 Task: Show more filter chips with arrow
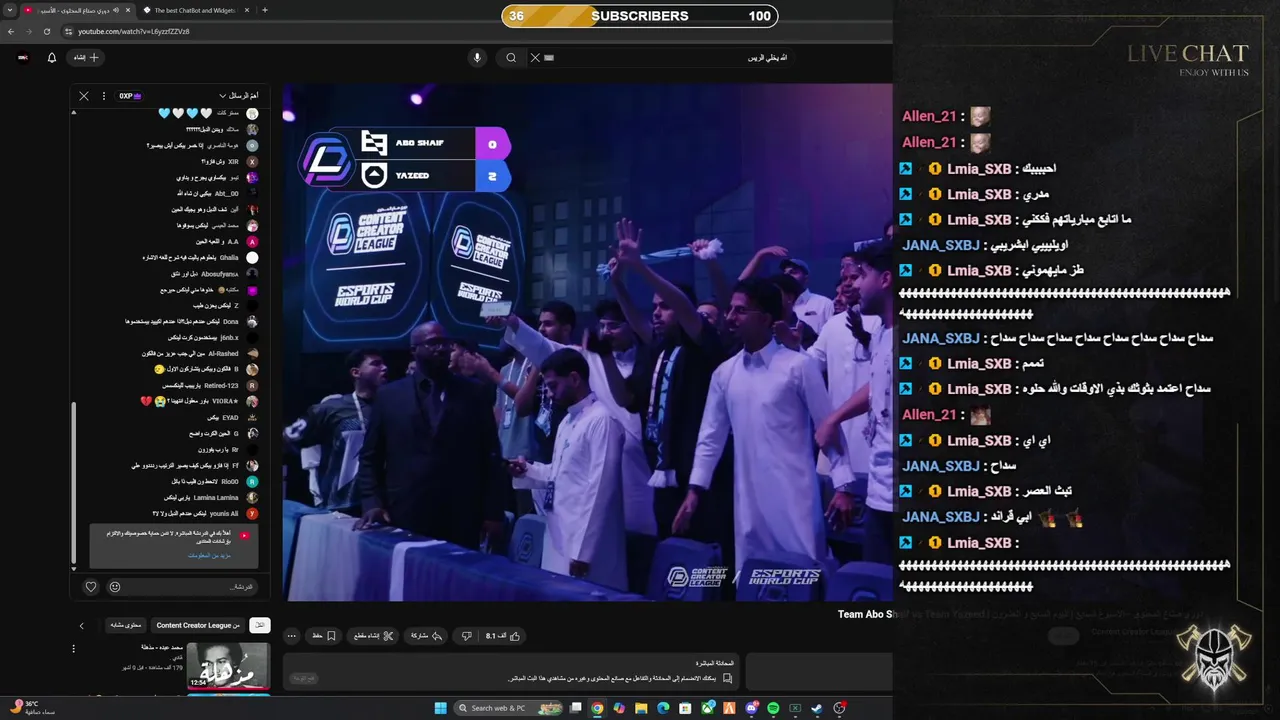[x=82, y=626]
